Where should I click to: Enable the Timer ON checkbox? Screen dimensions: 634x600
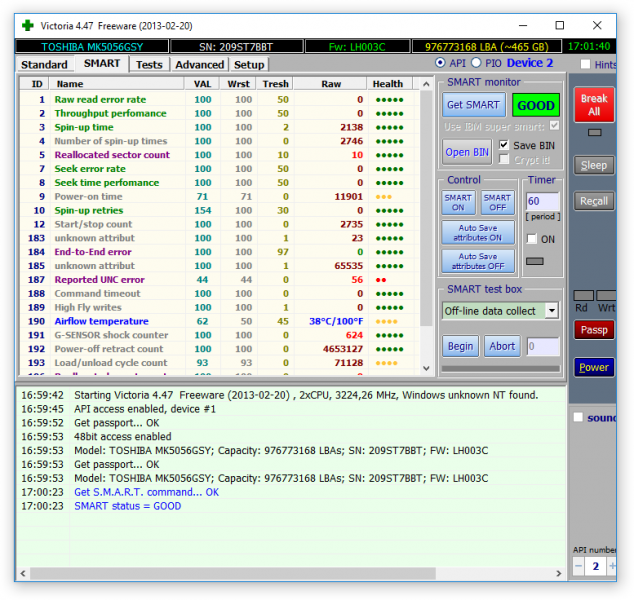pos(533,239)
